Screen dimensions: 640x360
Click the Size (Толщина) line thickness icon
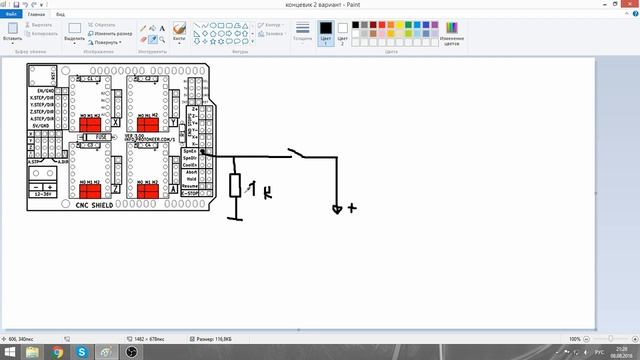click(x=302, y=29)
